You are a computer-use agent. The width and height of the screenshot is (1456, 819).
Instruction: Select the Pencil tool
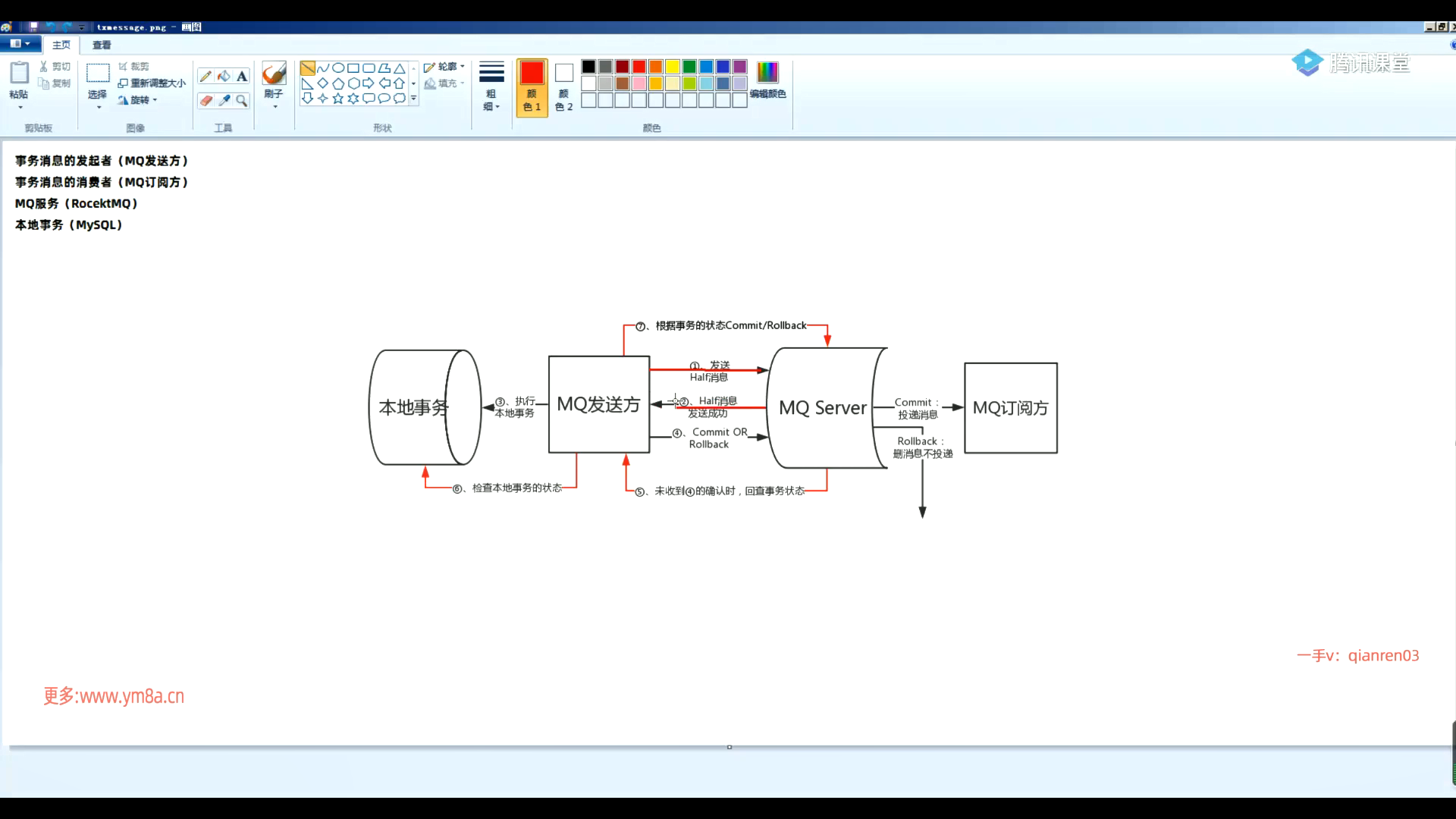click(206, 76)
